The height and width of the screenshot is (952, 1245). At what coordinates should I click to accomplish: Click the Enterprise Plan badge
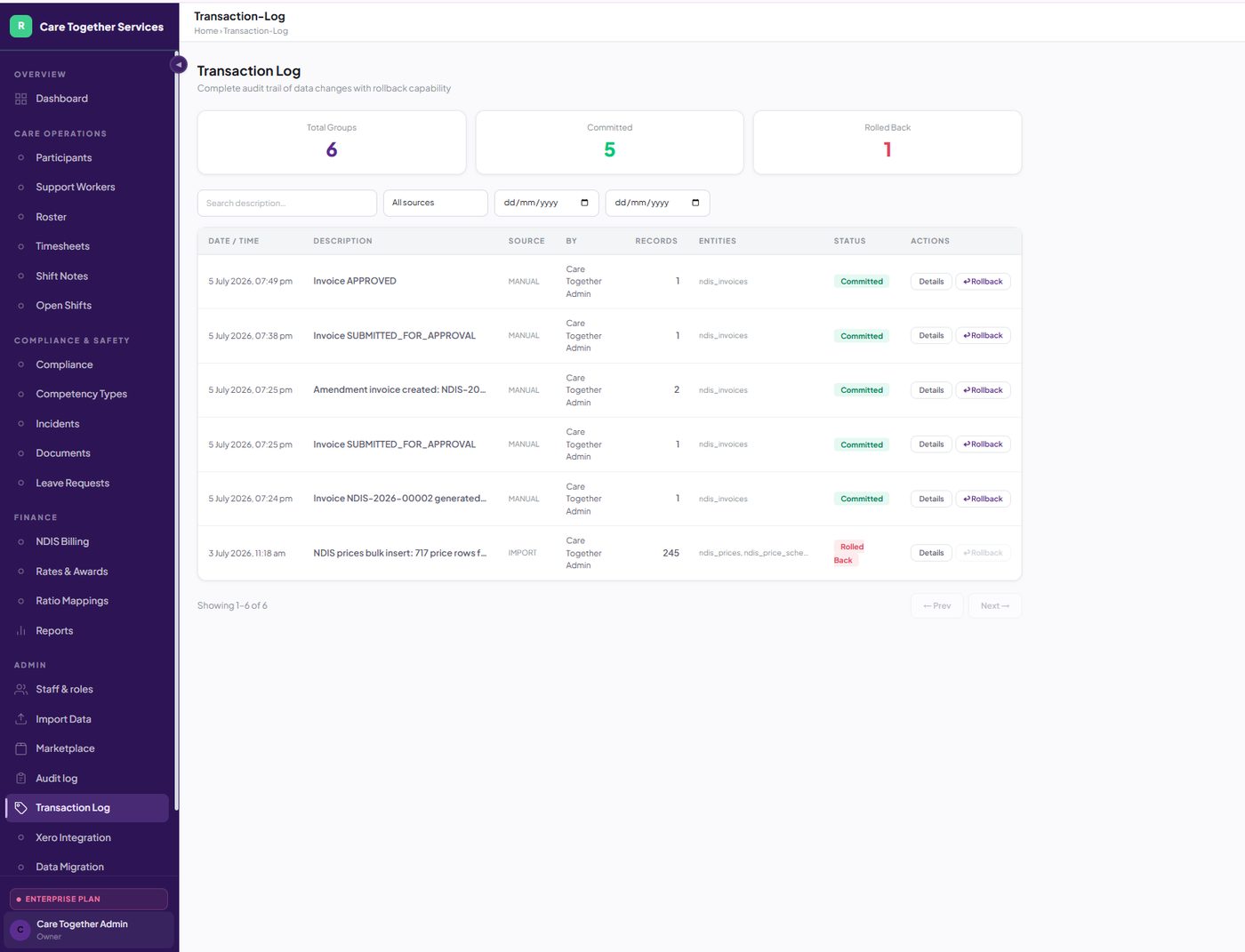pos(88,899)
